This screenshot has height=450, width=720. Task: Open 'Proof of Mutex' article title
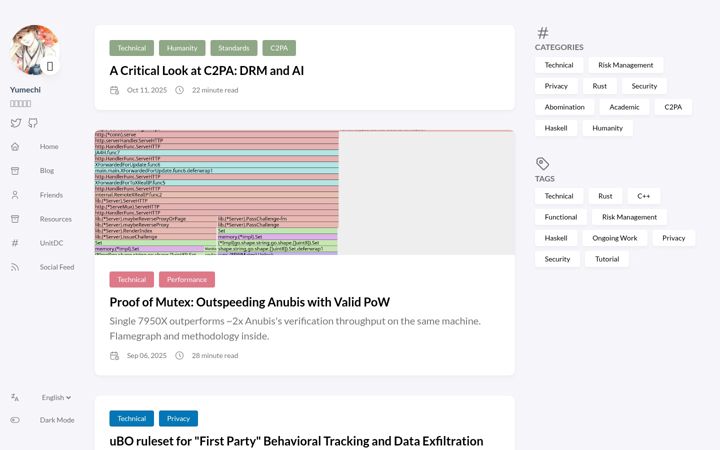[249, 302]
